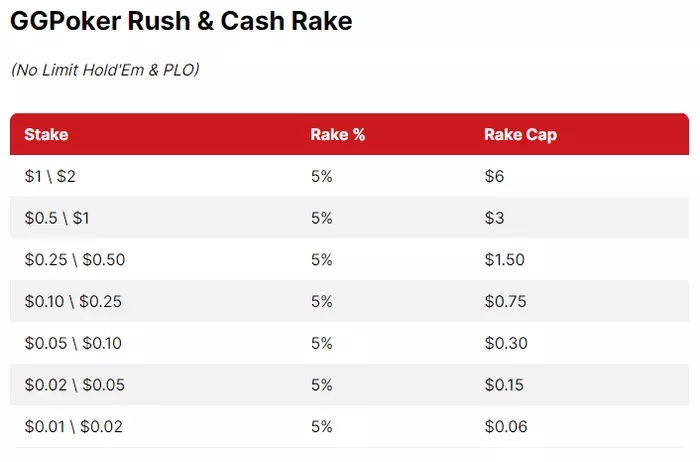
Task: Click the $0.30 rake cap value
Action: (505, 343)
